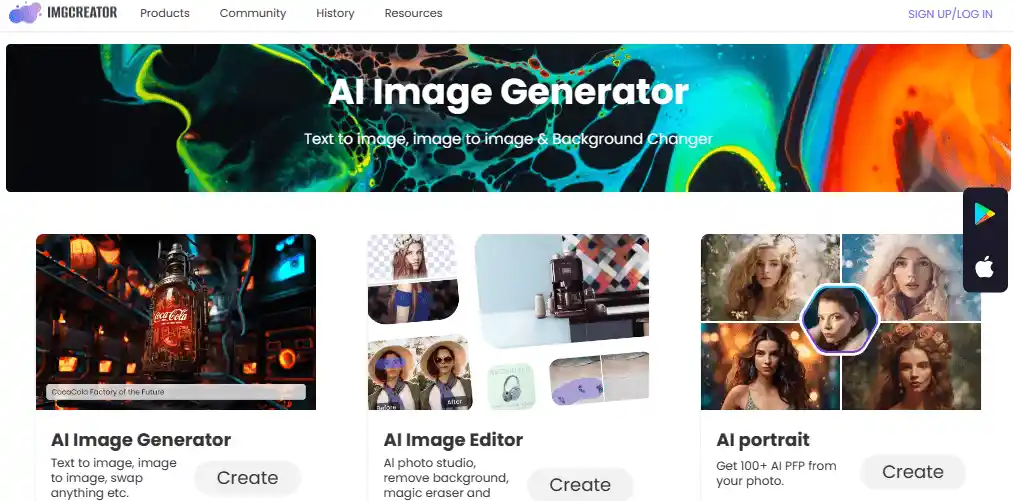
Task: Click the IMGCREATOR logo icon
Action: coord(25,13)
